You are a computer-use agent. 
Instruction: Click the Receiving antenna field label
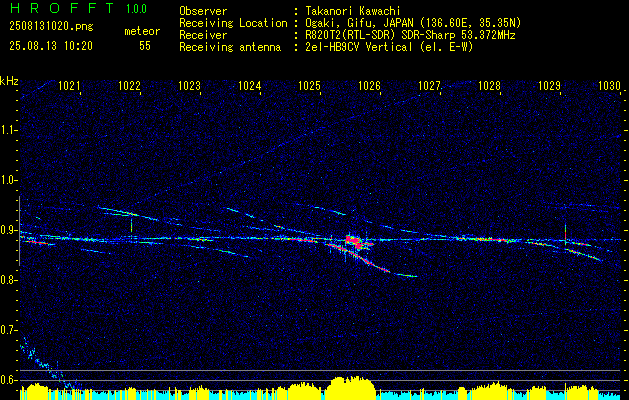[230, 47]
